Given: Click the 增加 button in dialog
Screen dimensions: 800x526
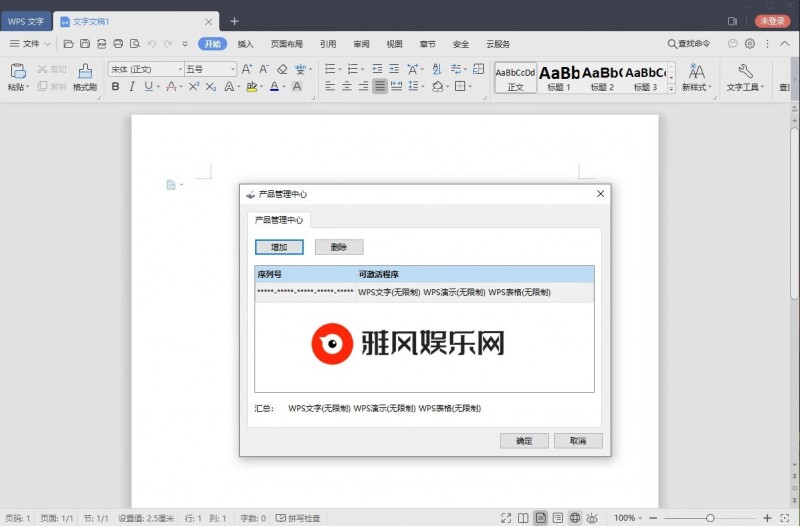Looking at the screenshot, I should pyautogui.click(x=279, y=247).
